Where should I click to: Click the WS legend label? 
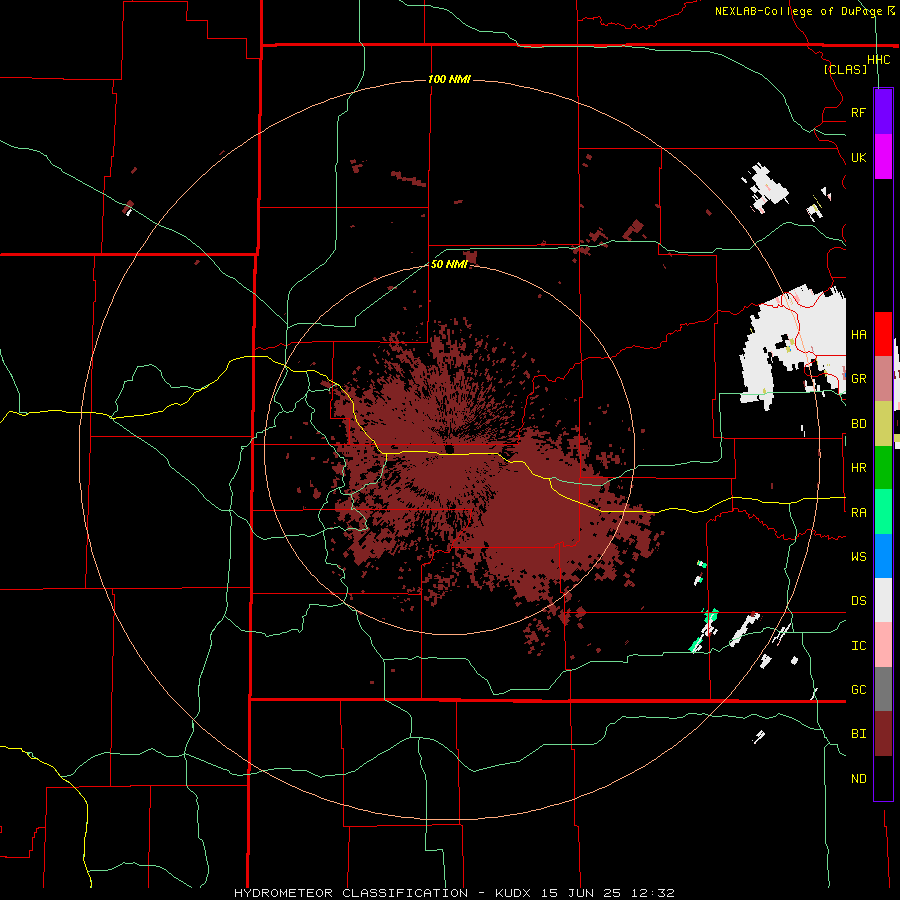[858, 557]
